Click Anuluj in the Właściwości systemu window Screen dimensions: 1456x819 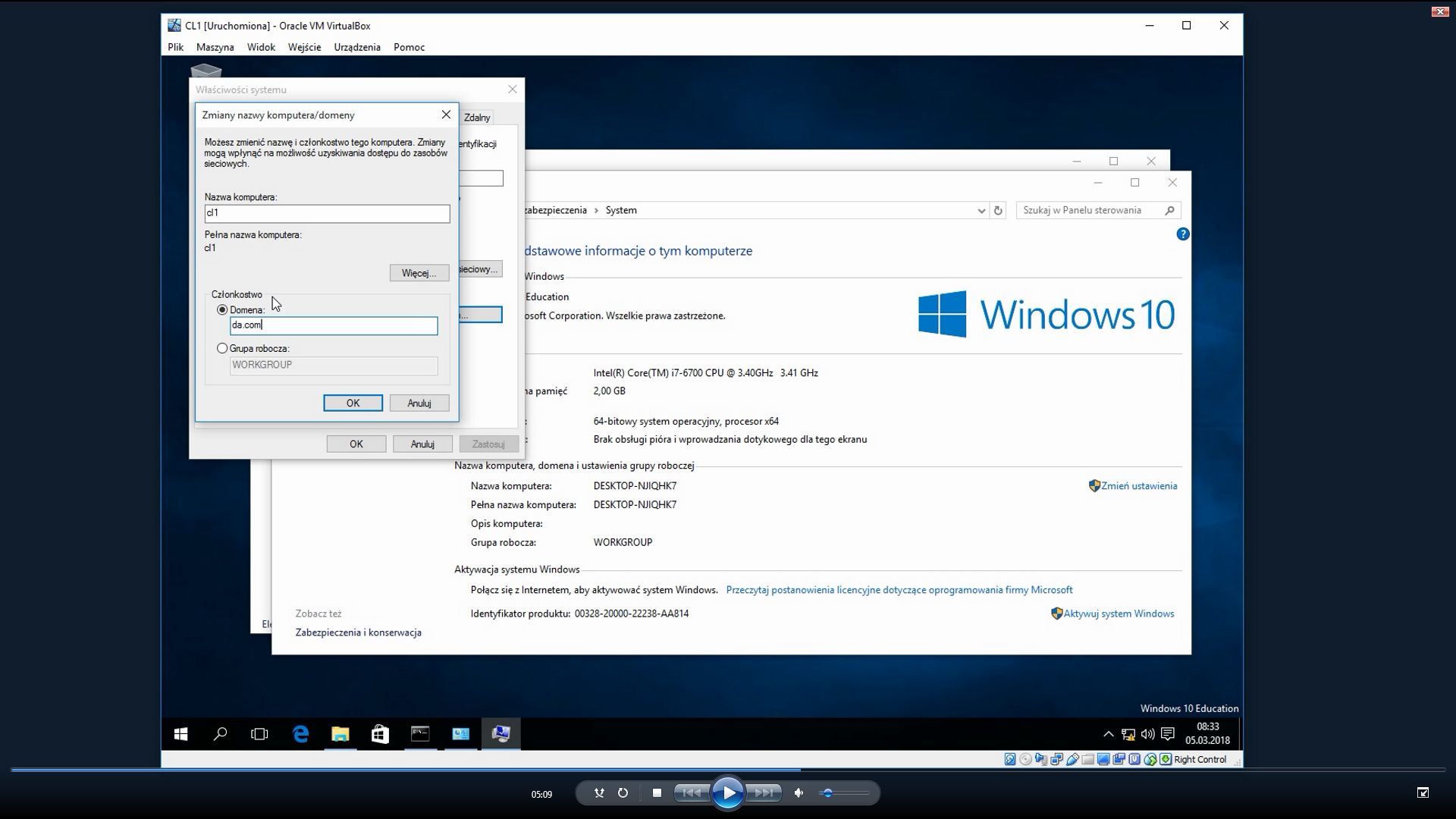pyautogui.click(x=422, y=444)
